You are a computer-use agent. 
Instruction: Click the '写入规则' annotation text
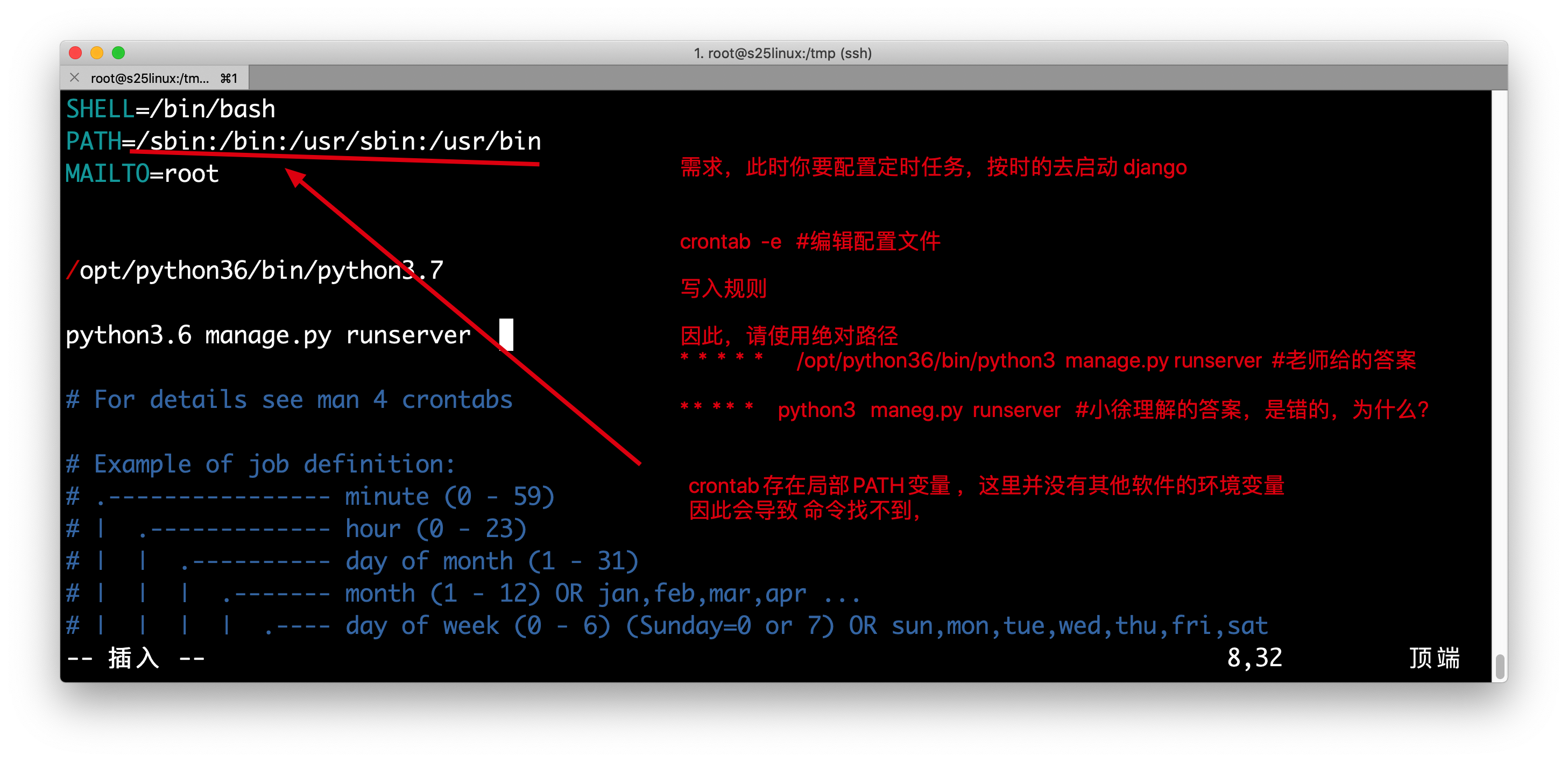point(723,288)
